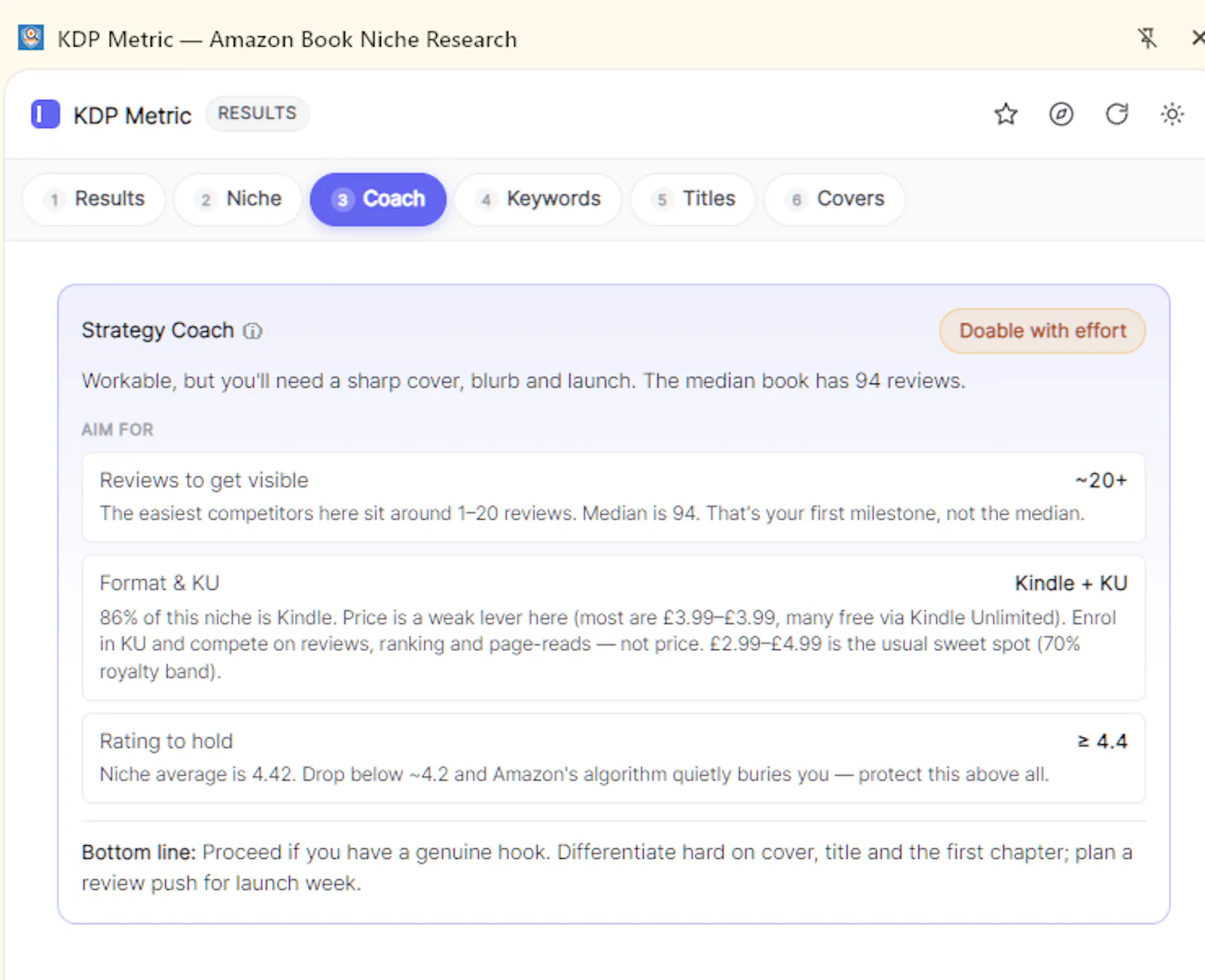Click the 'Rating to hold' card title
The height and width of the screenshot is (980, 1205).
coord(166,741)
